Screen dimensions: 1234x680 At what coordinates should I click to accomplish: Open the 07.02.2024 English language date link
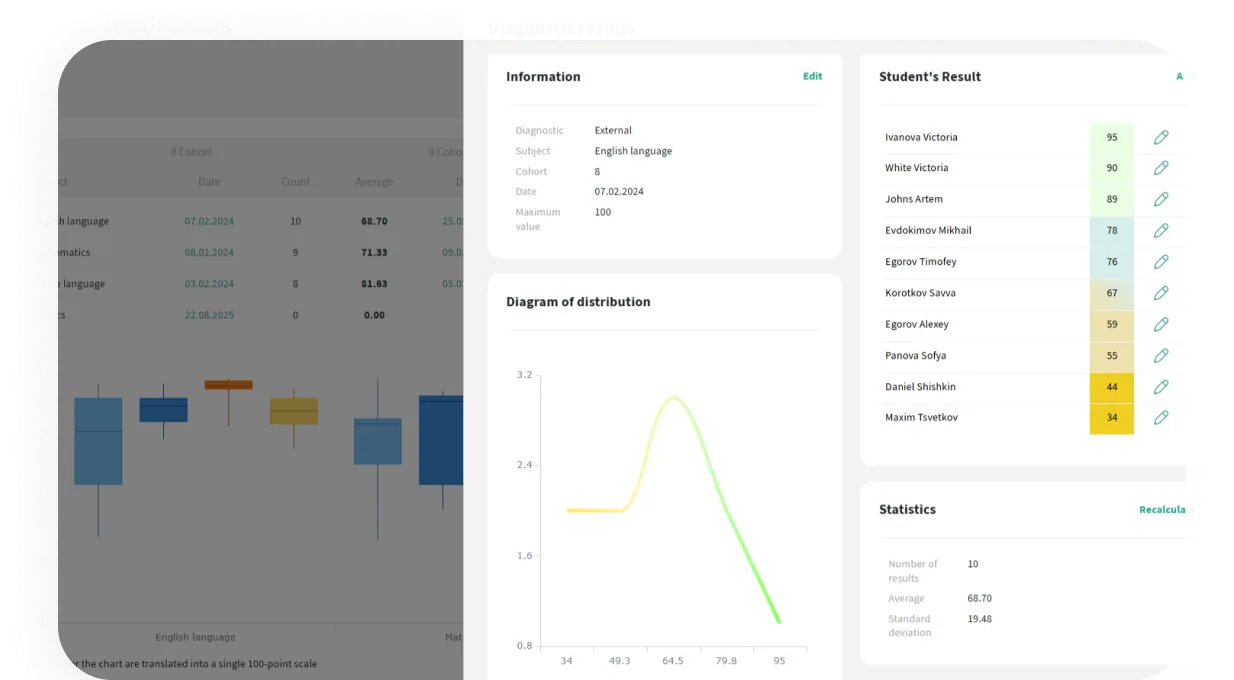[209, 221]
